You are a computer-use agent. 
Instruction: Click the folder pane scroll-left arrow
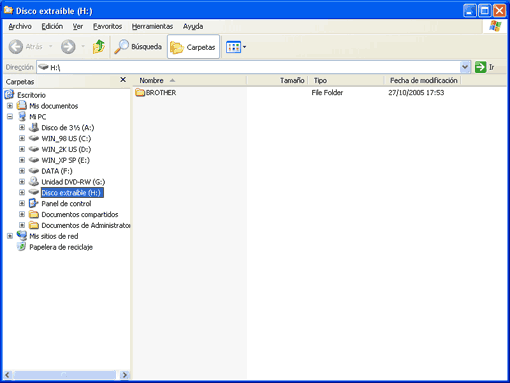coord(8,375)
